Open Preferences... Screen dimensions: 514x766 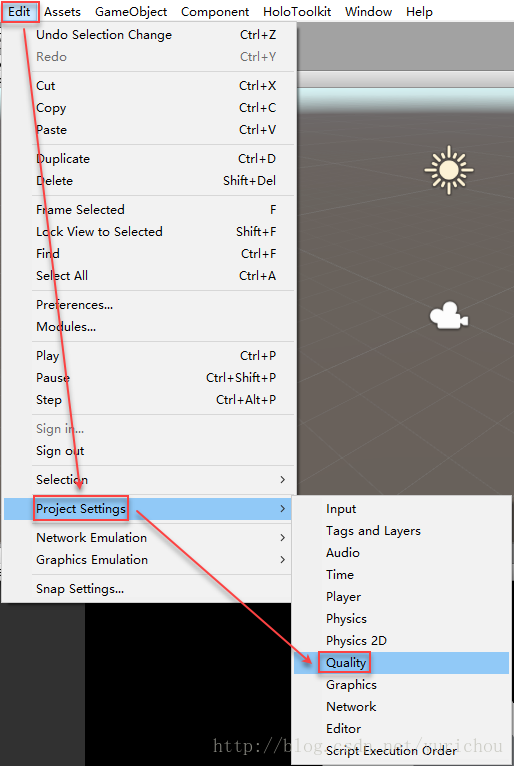(x=149, y=305)
